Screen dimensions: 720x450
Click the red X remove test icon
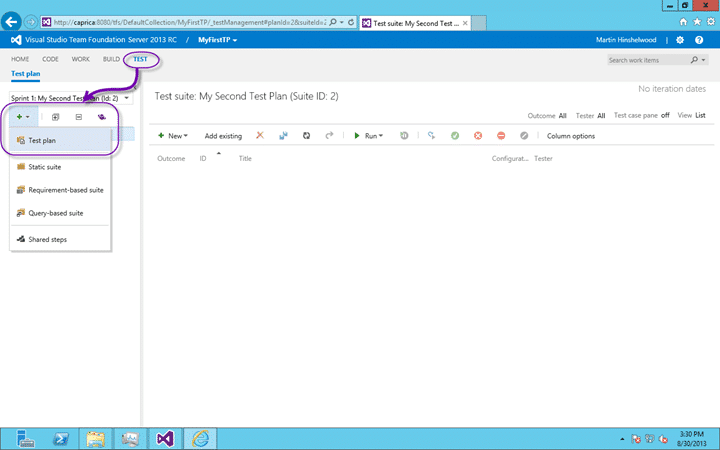click(x=260, y=135)
